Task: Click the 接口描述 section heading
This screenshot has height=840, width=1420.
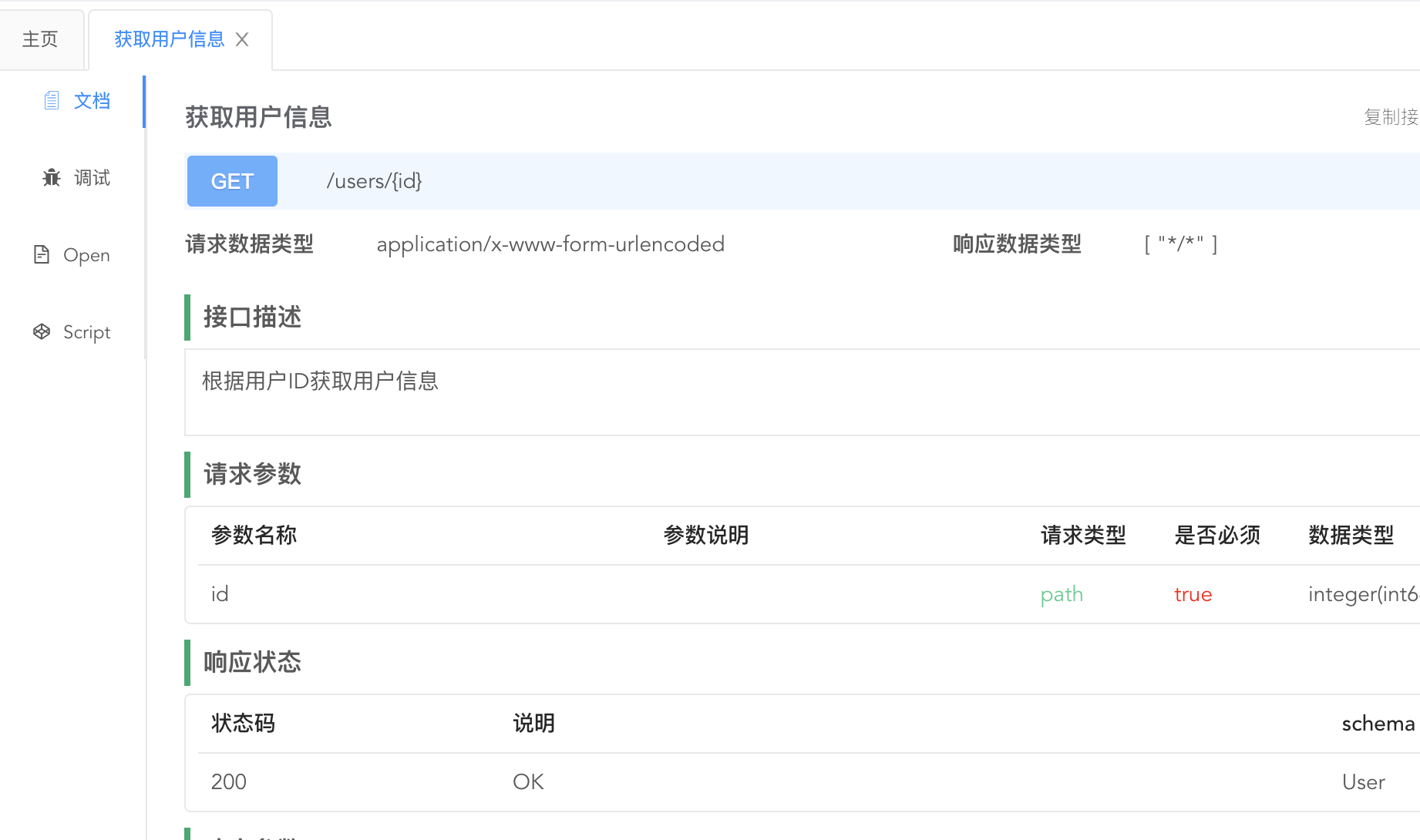Action: pos(252,318)
